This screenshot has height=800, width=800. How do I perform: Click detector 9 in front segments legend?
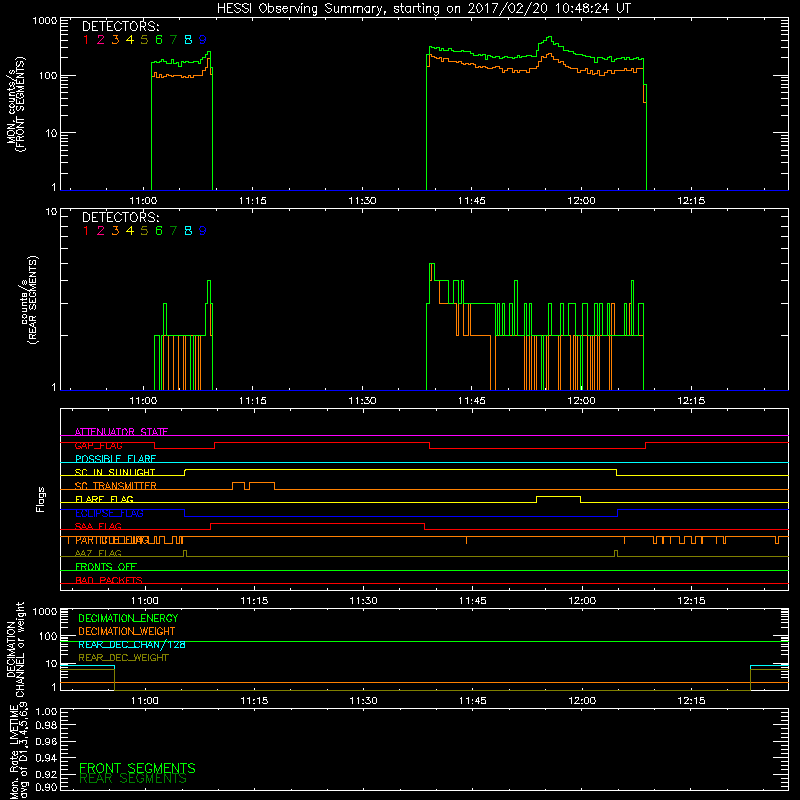pyautogui.click(x=203, y=40)
